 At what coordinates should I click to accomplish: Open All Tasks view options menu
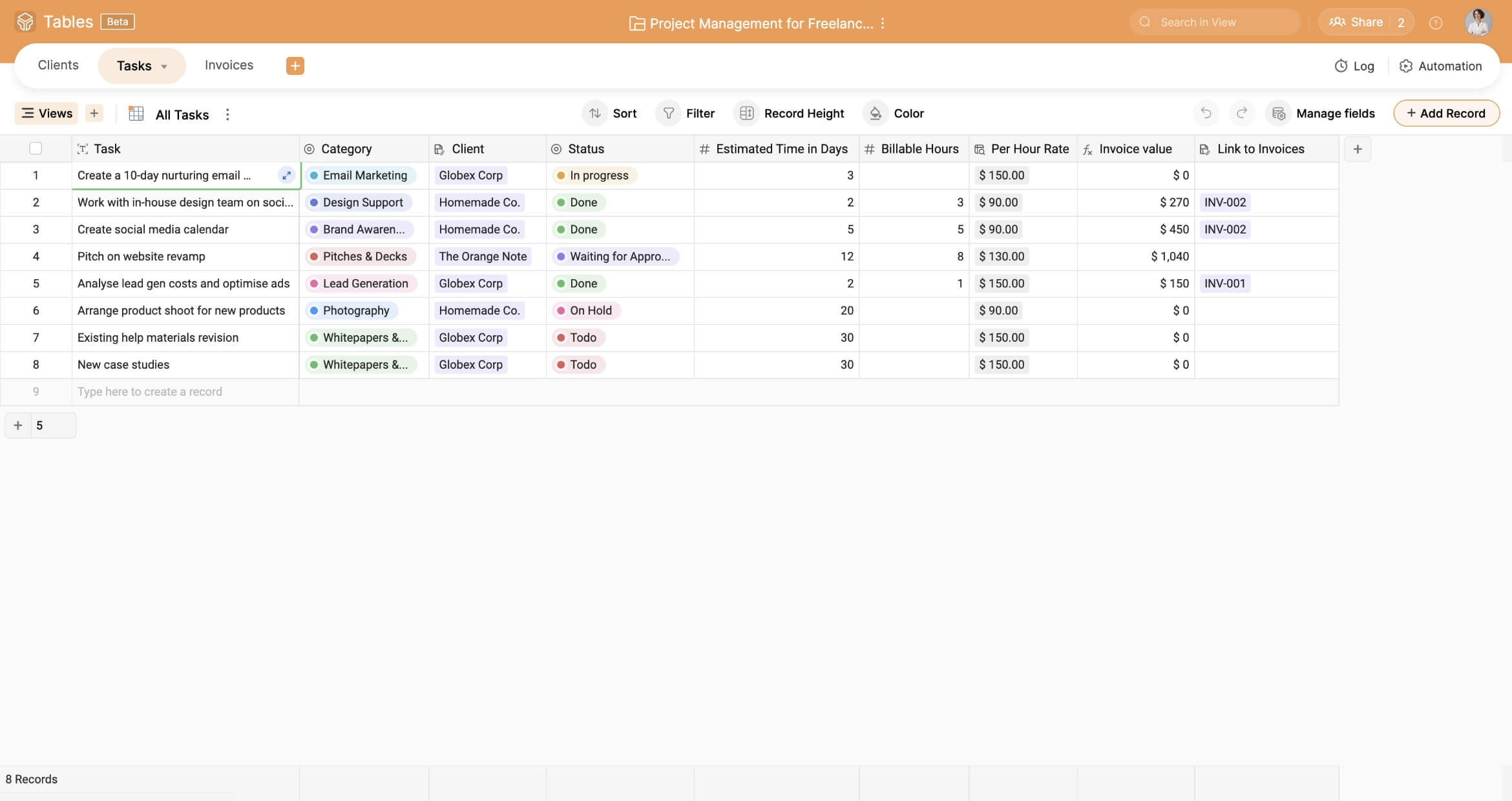tap(227, 114)
